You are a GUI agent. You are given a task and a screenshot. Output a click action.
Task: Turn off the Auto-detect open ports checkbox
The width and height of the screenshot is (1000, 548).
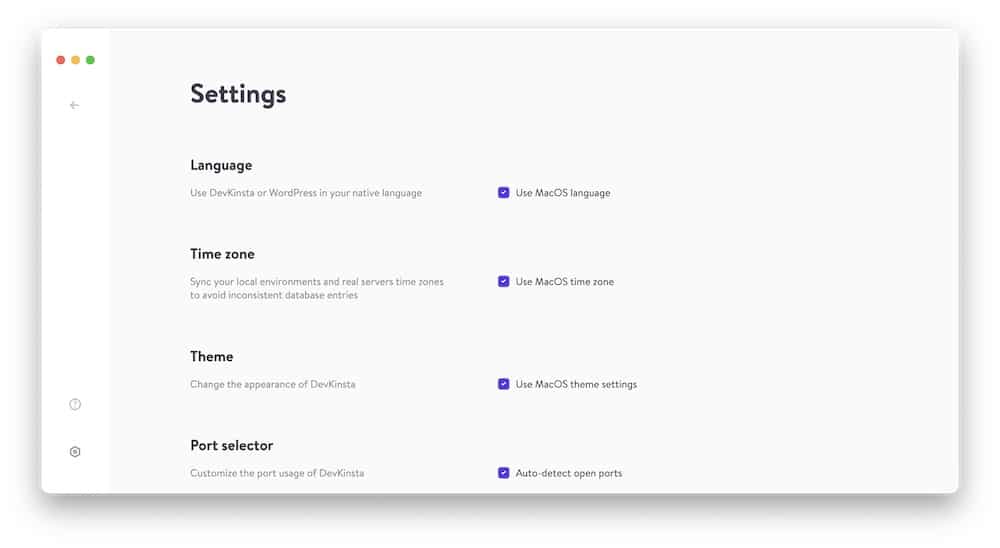pos(504,473)
